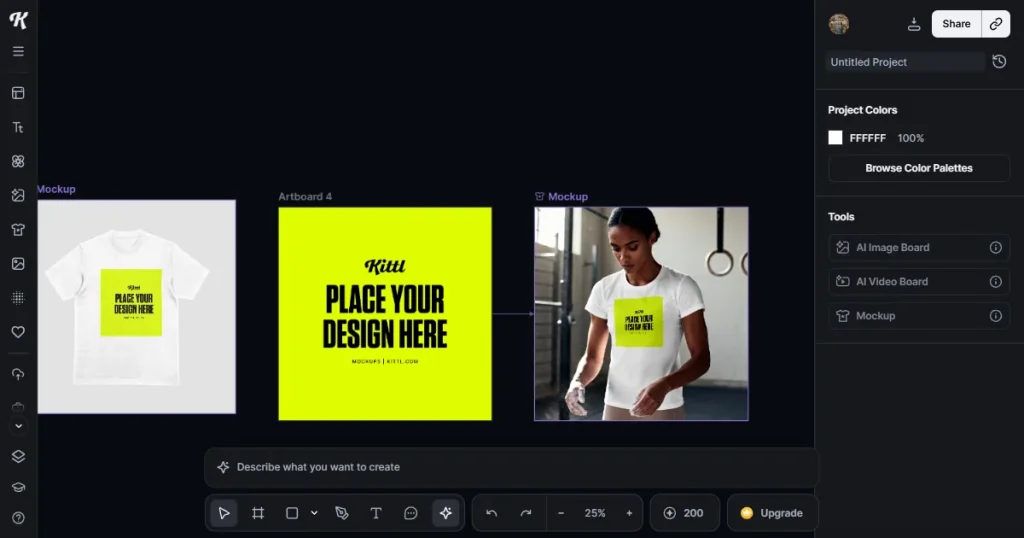Zoom in with the plus button
1024x538 pixels.
point(630,513)
